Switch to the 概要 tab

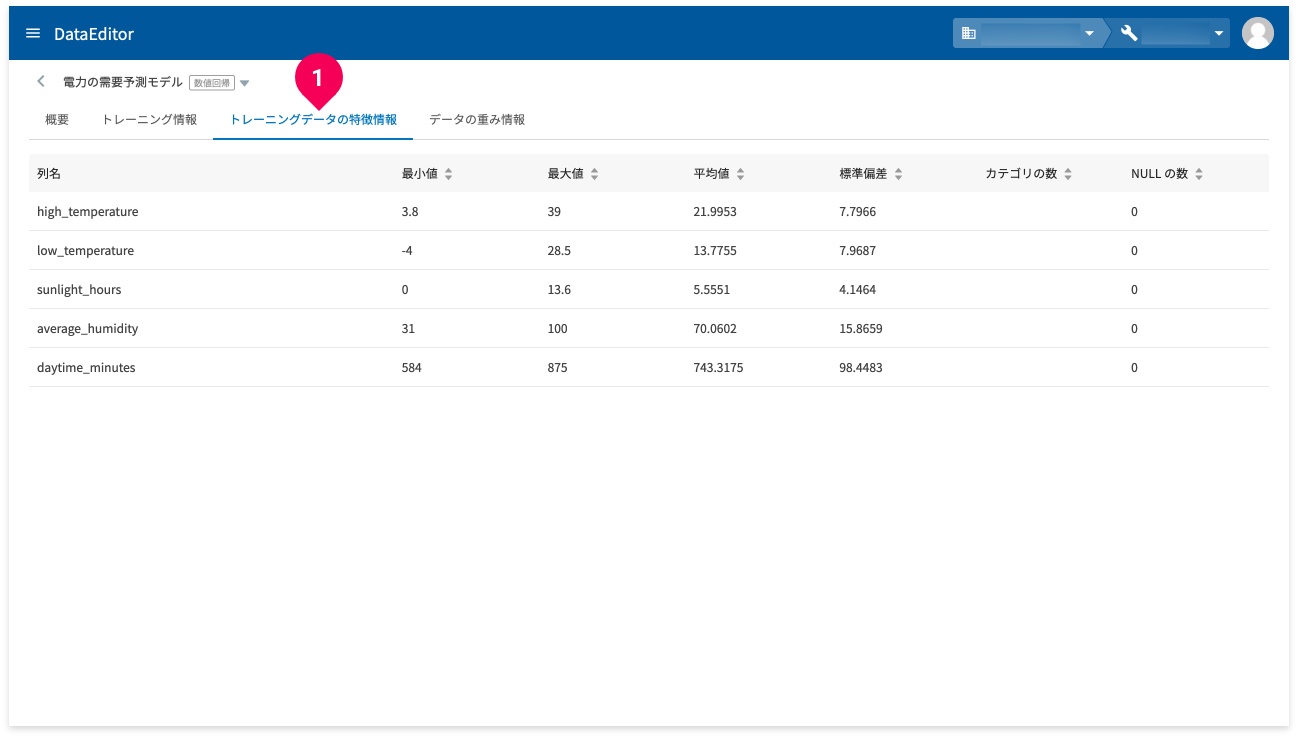click(57, 120)
